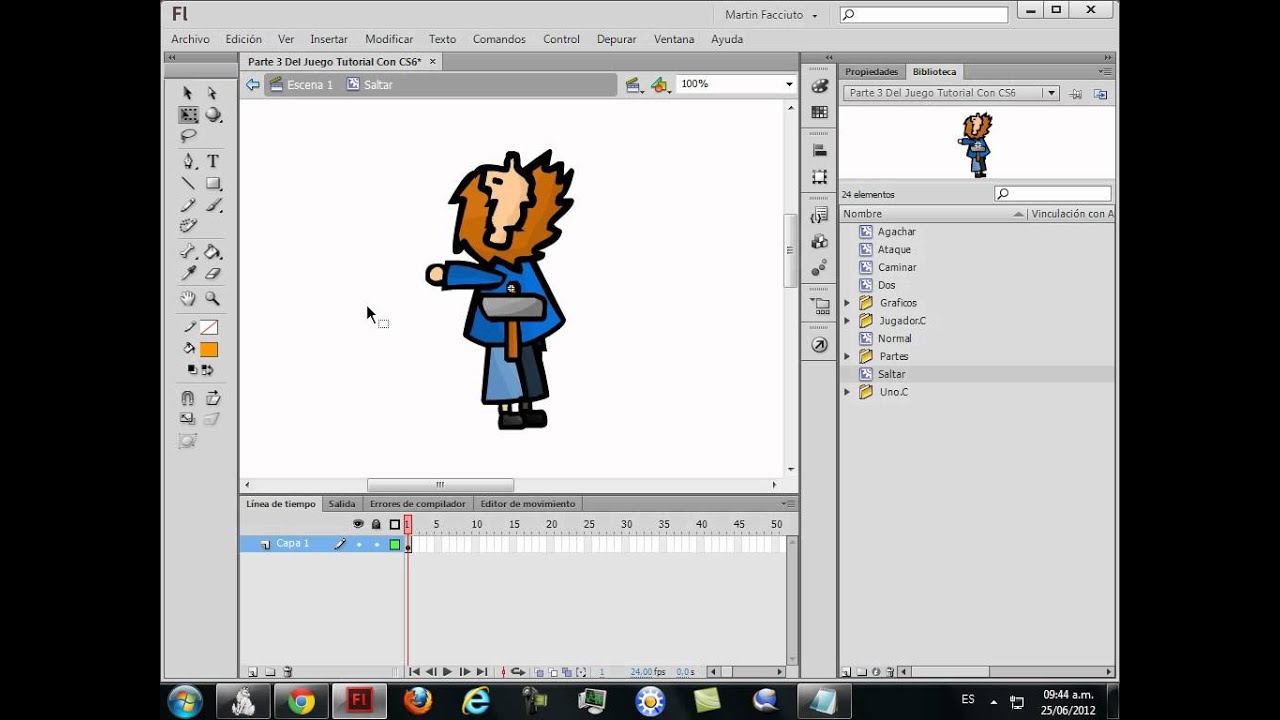Toggle Onion Skin in timeline
This screenshot has width=1280, height=720.
coord(539,672)
